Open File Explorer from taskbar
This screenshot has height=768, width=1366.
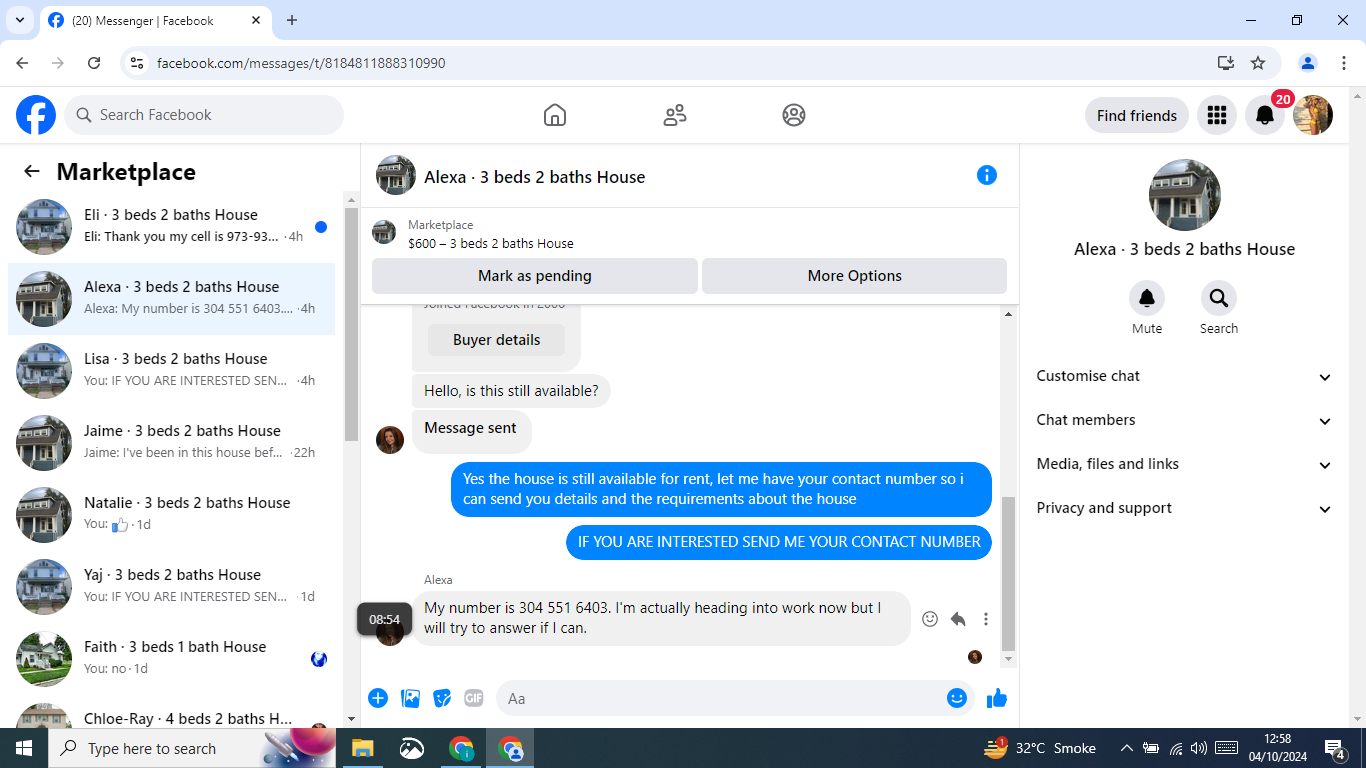pos(362,748)
